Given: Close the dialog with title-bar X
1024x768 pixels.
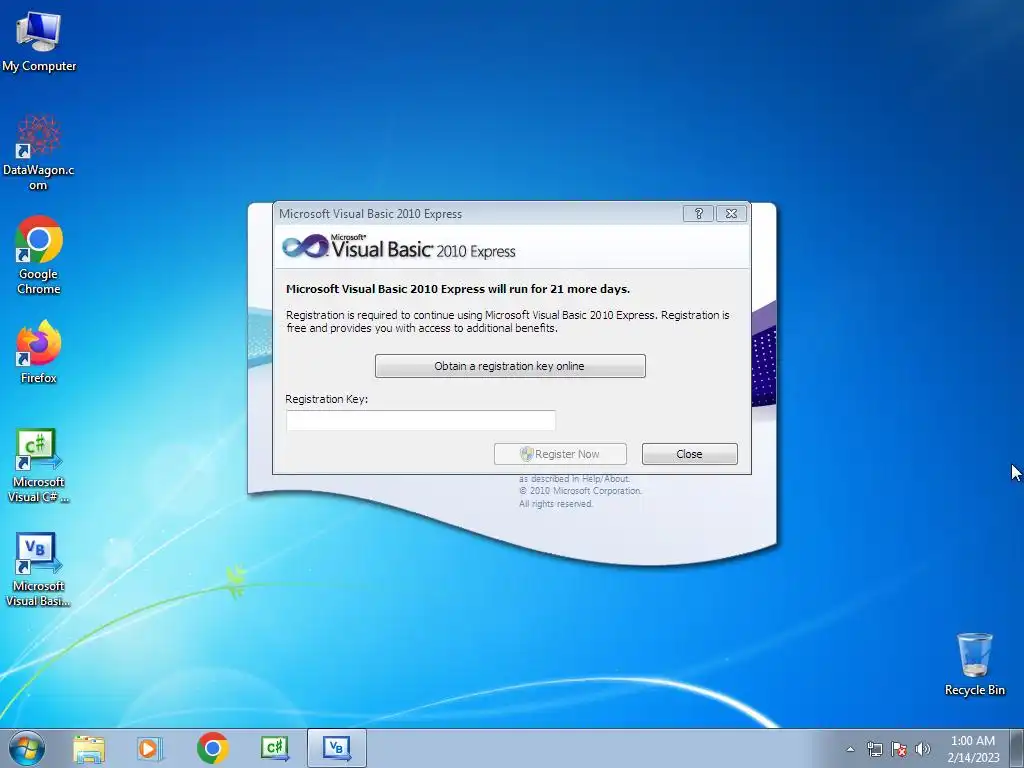Looking at the screenshot, I should pyautogui.click(x=731, y=214).
